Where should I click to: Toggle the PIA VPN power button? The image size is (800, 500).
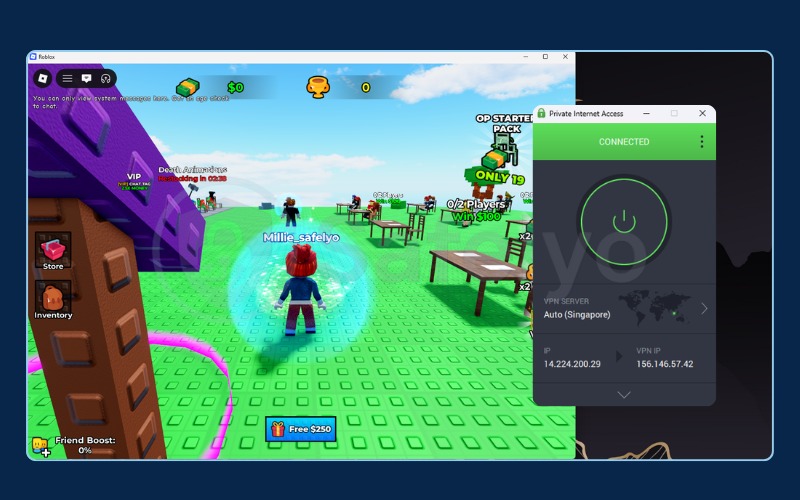point(624,221)
